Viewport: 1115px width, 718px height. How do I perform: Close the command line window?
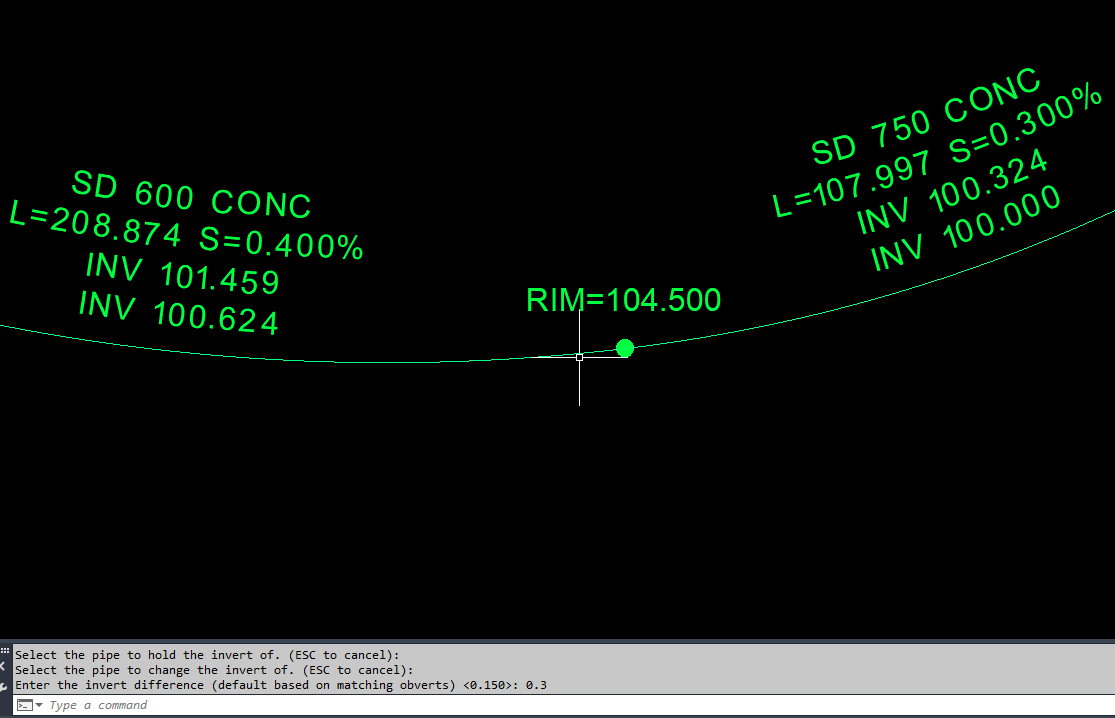pyautogui.click(x=3, y=667)
